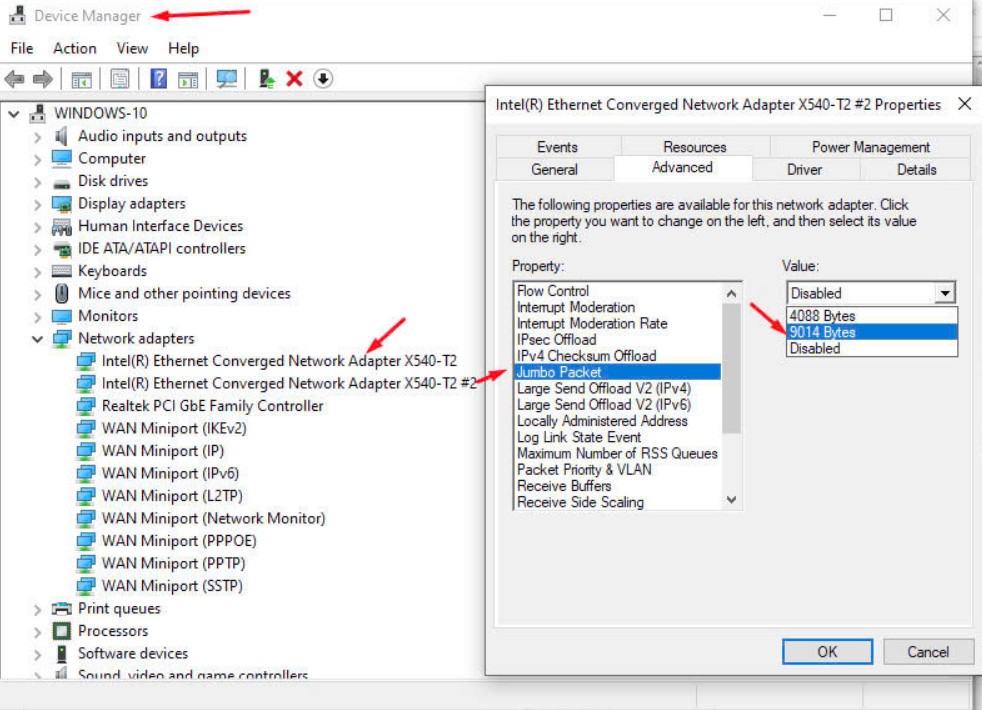Expand the Display adapters category
The width and height of the screenshot is (982, 710).
[38, 204]
